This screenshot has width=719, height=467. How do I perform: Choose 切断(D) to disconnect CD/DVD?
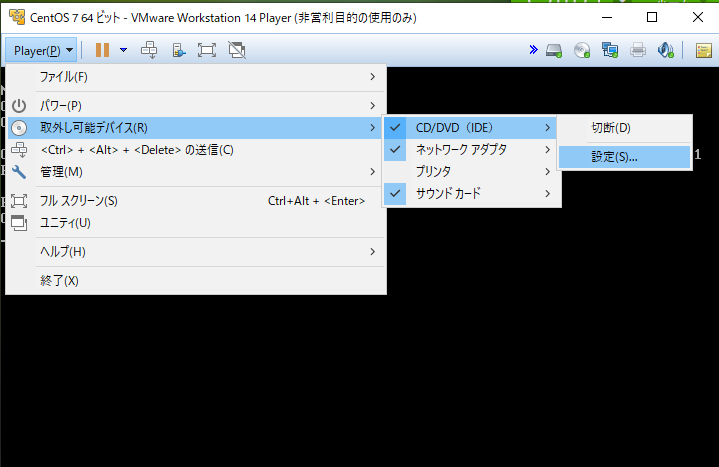point(625,128)
